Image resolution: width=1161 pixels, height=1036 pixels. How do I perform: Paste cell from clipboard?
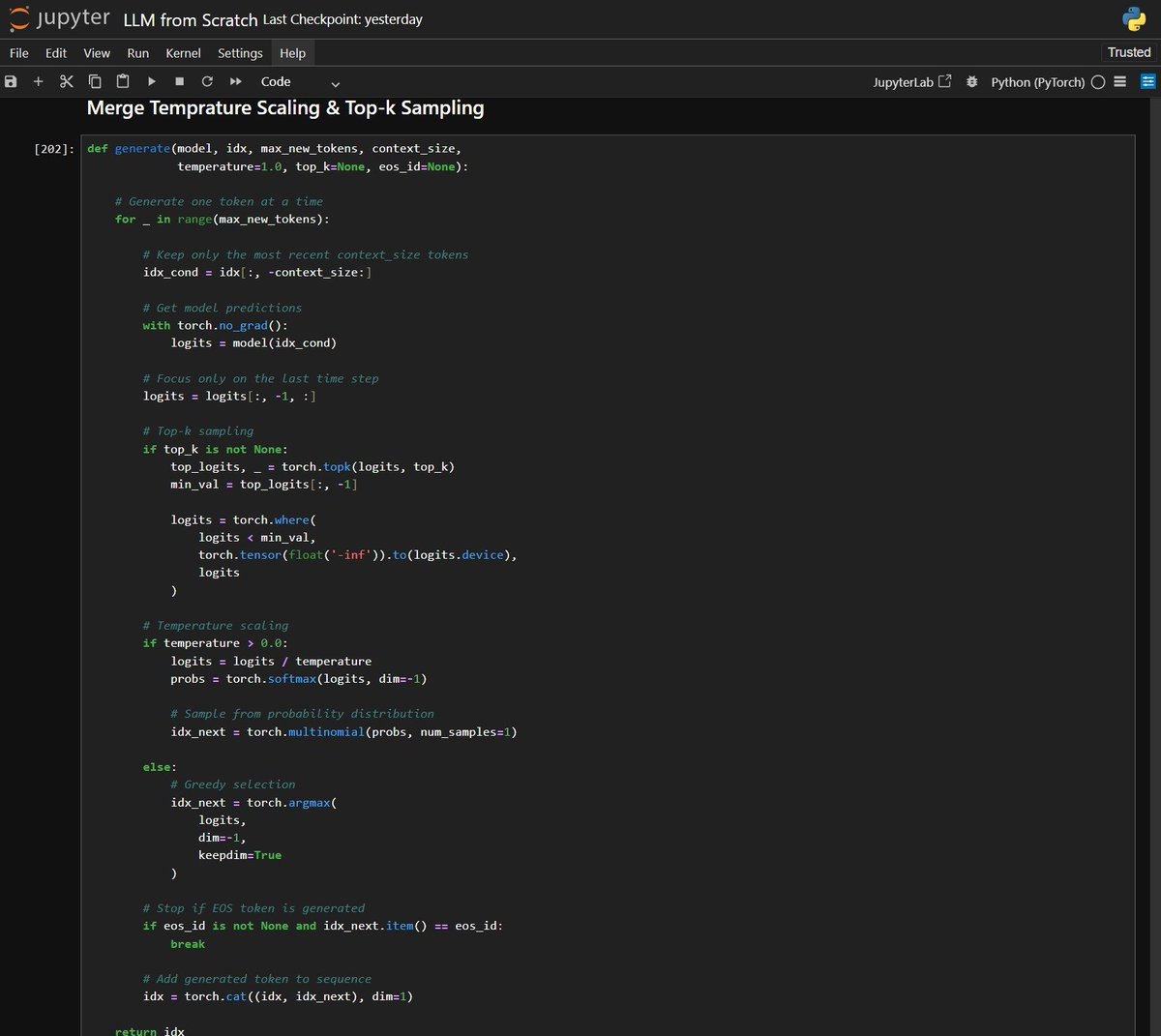pyautogui.click(x=123, y=82)
